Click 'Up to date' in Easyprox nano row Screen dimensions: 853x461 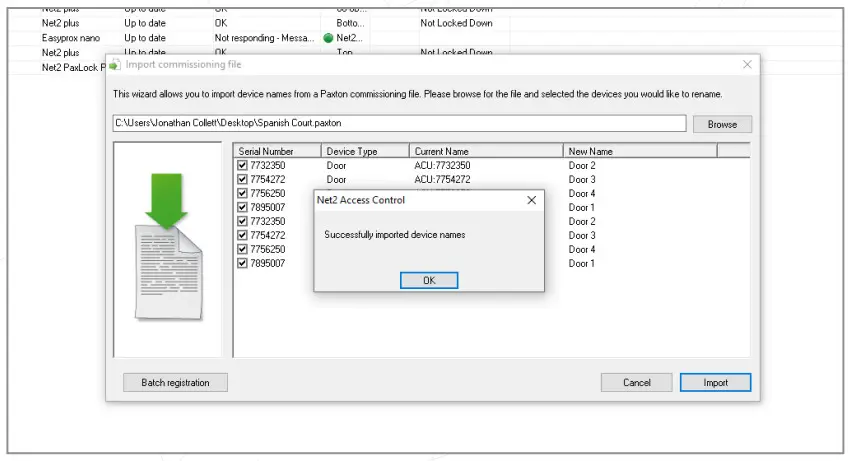145,38
